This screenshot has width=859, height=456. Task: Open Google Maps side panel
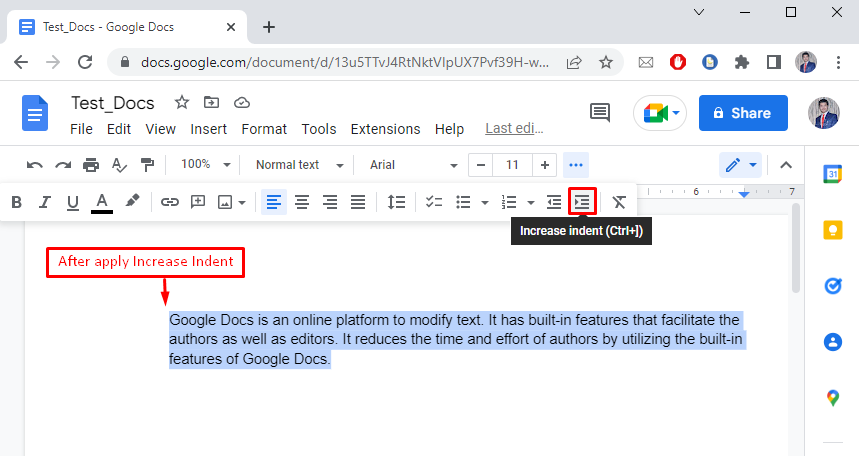coord(833,398)
